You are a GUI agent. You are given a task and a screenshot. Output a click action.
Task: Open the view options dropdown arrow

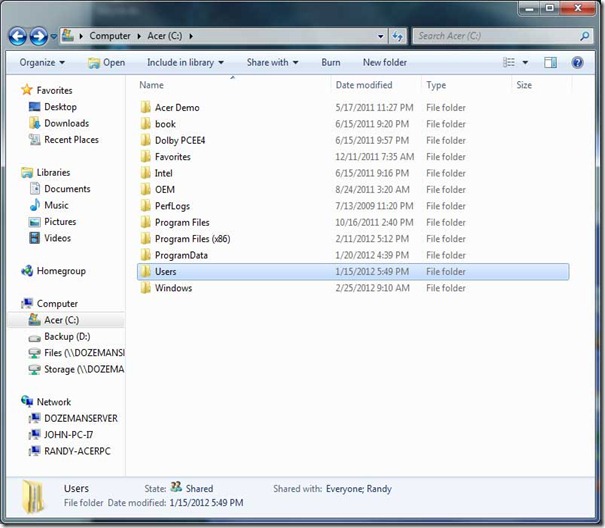click(x=525, y=63)
